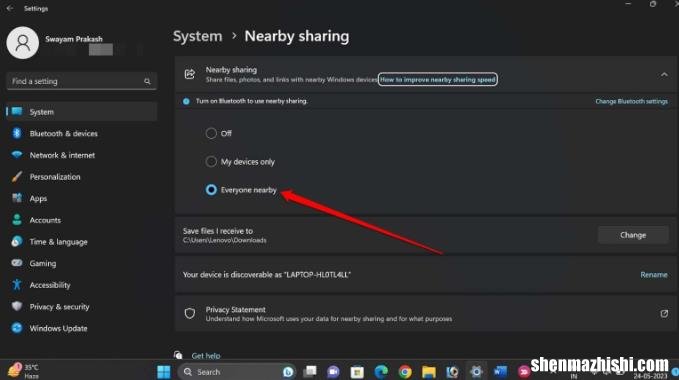Open Bluetooth & devices settings
The width and height of the screenshot is (679, 380).
81,133
